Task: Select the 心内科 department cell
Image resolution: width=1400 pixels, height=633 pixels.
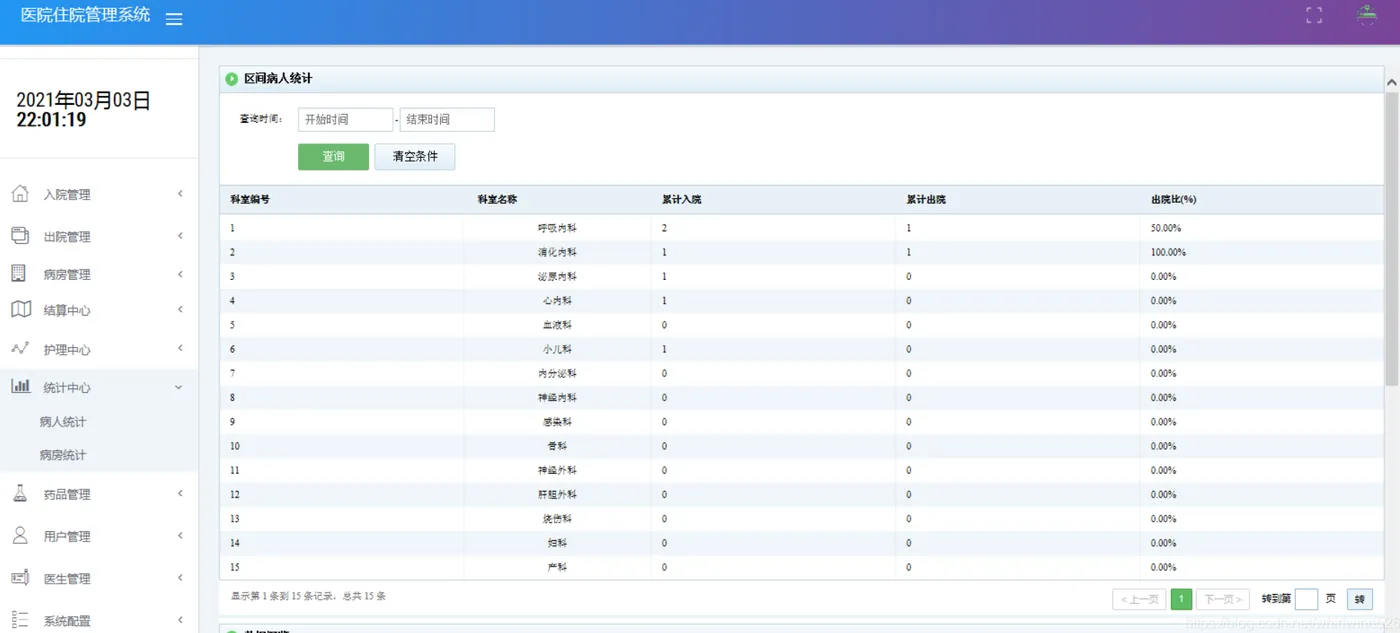Action: coord(557,301)
